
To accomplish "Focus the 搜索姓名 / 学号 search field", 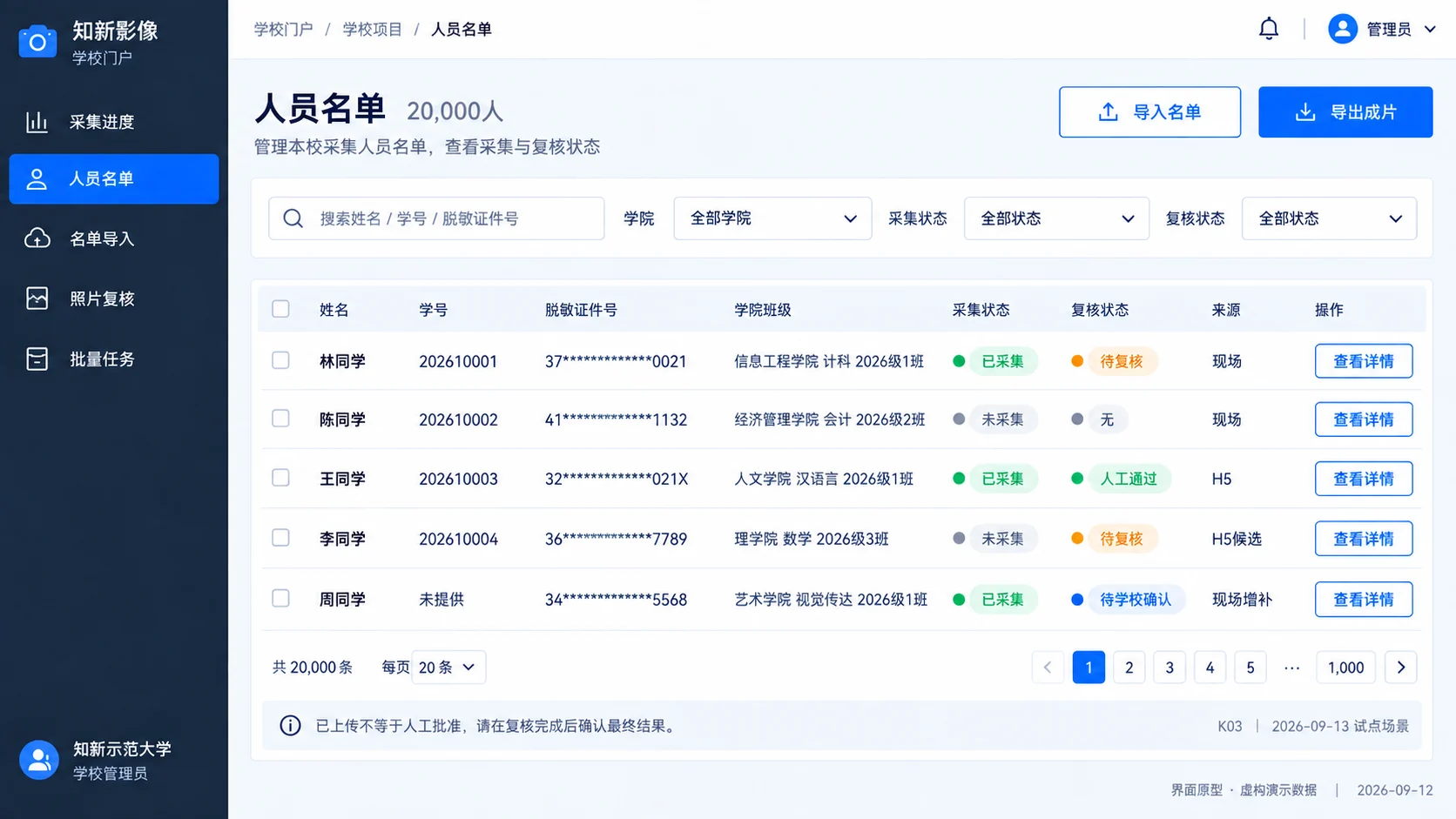I will [x=436, y=218].
